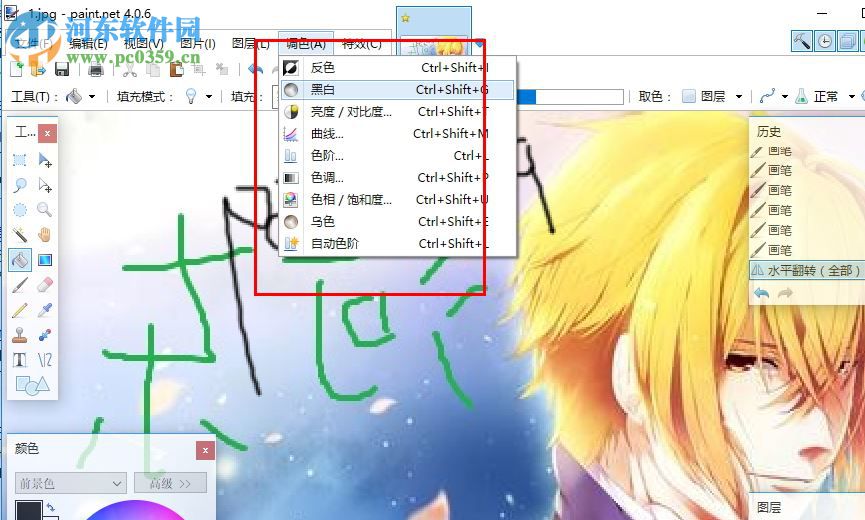Viewport: 865px width, 520px height.
Task: Select the Recolor tool
Action: pos(45,335)
